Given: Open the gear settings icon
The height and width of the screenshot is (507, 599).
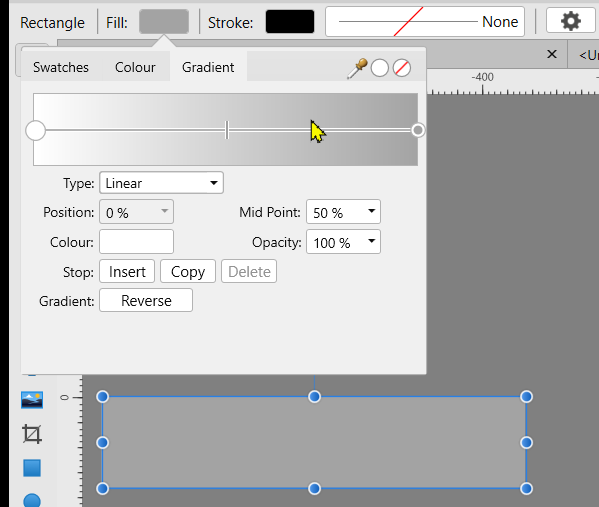Looking at the screenshot, I should tap(571, 21).
